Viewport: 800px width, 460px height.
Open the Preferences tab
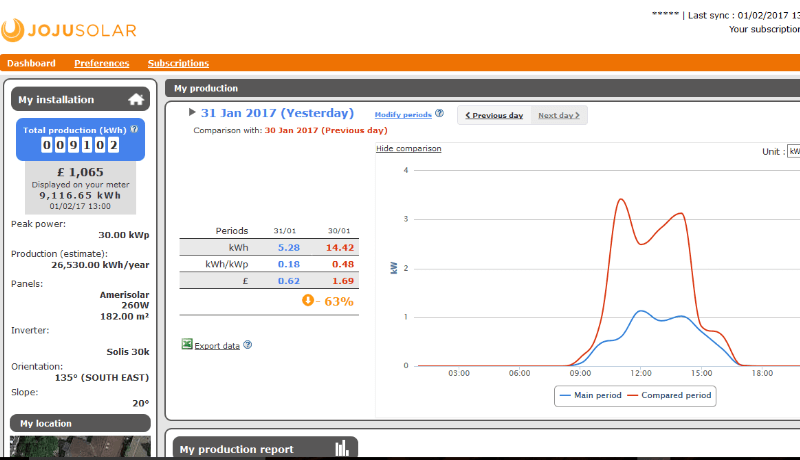tap(101, 63)
